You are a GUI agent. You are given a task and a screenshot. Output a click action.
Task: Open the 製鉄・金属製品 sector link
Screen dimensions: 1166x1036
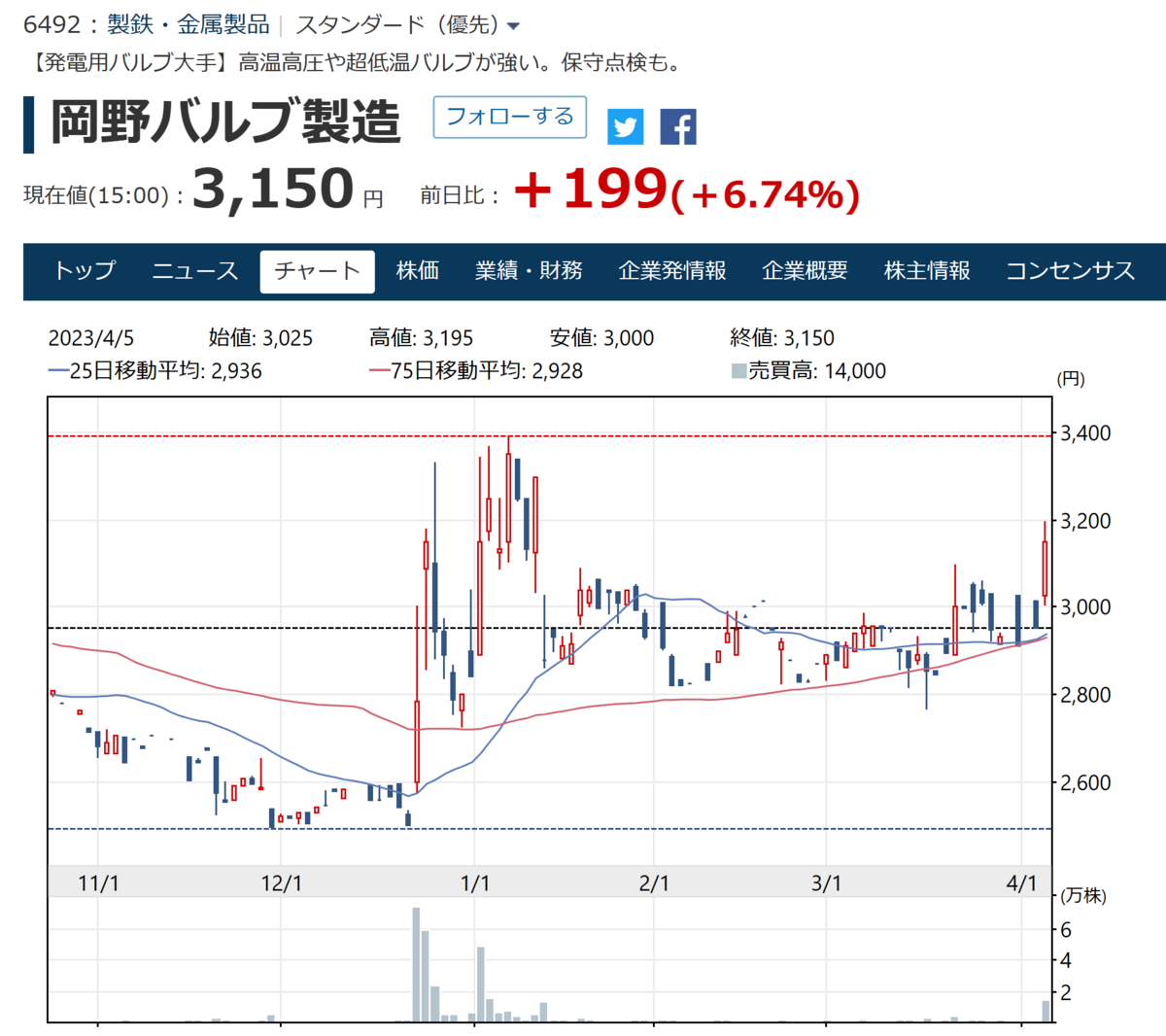[189, 24]
